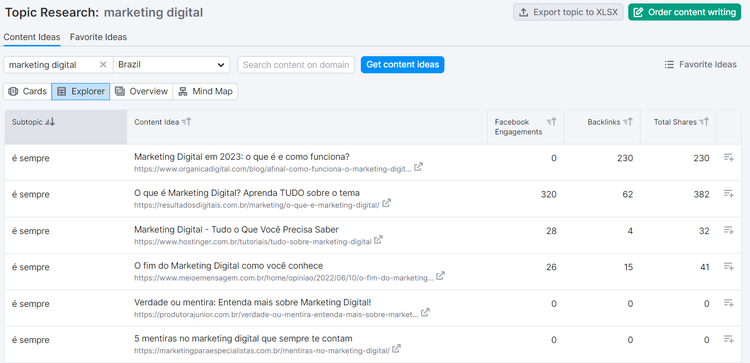Select Total Shares value 32

click(705, 231)
